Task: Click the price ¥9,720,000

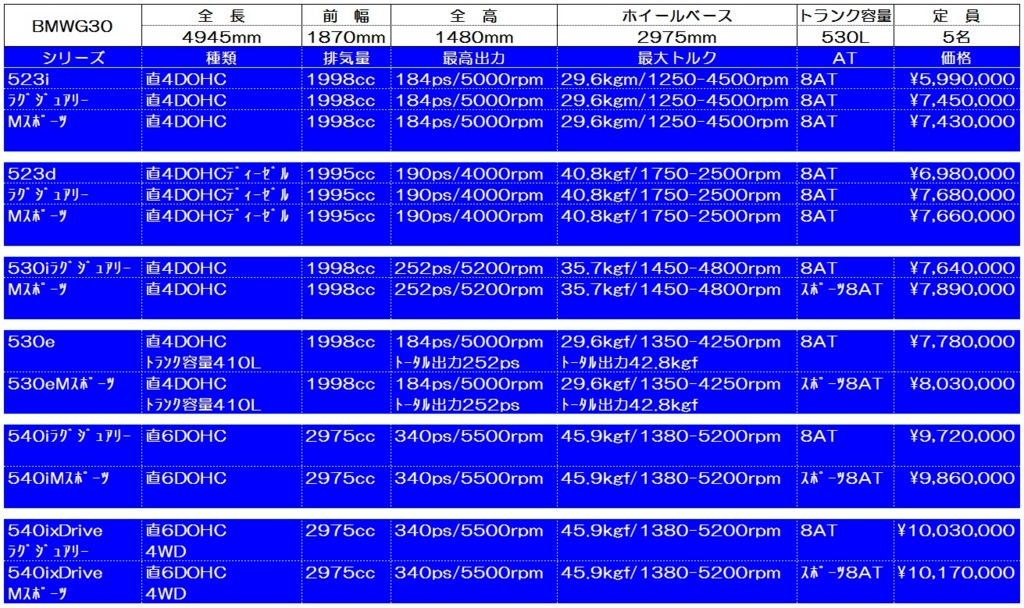Action: [962, 436]
